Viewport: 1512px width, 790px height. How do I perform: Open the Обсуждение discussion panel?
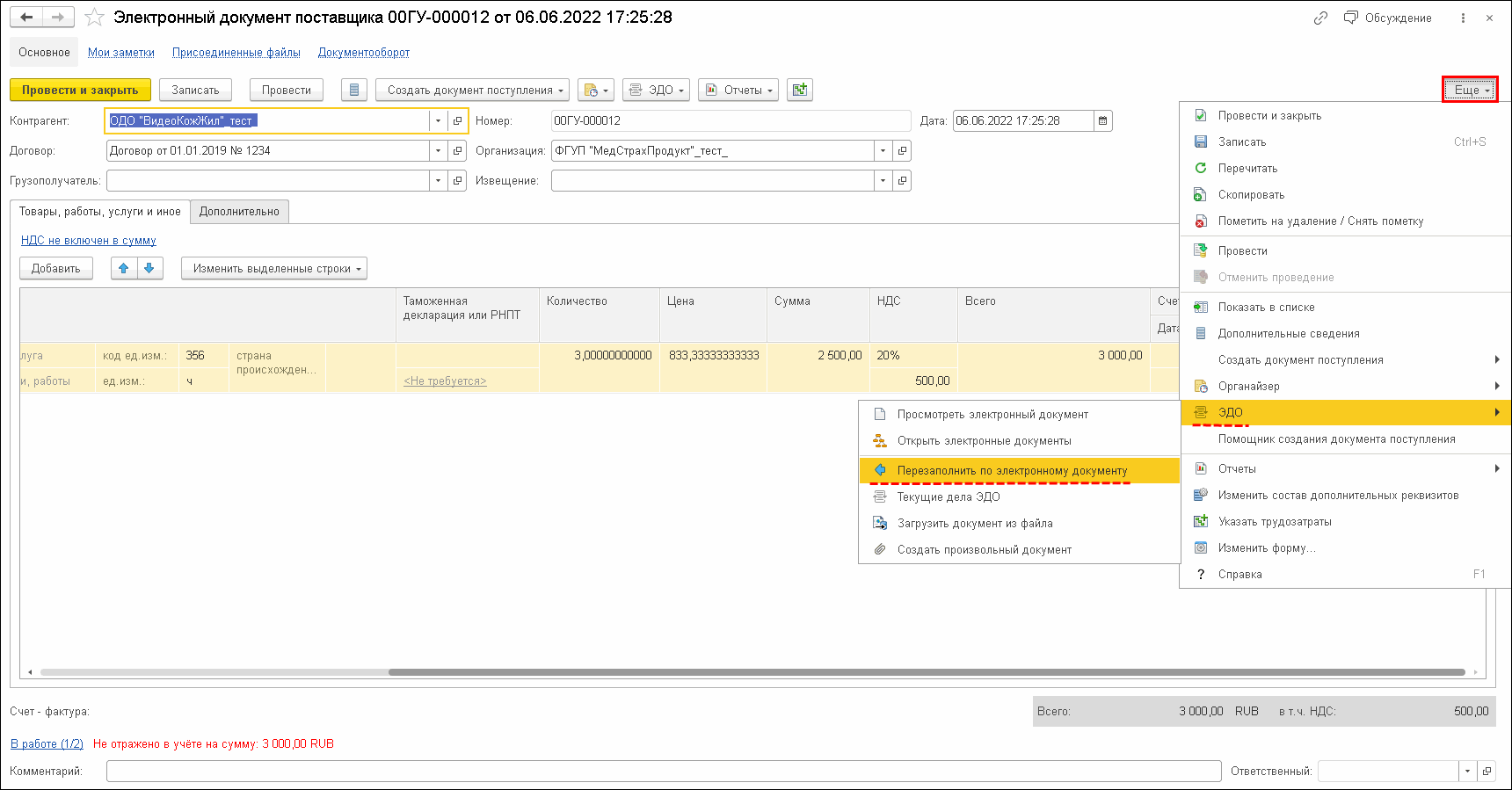[x=1388, y=18]
